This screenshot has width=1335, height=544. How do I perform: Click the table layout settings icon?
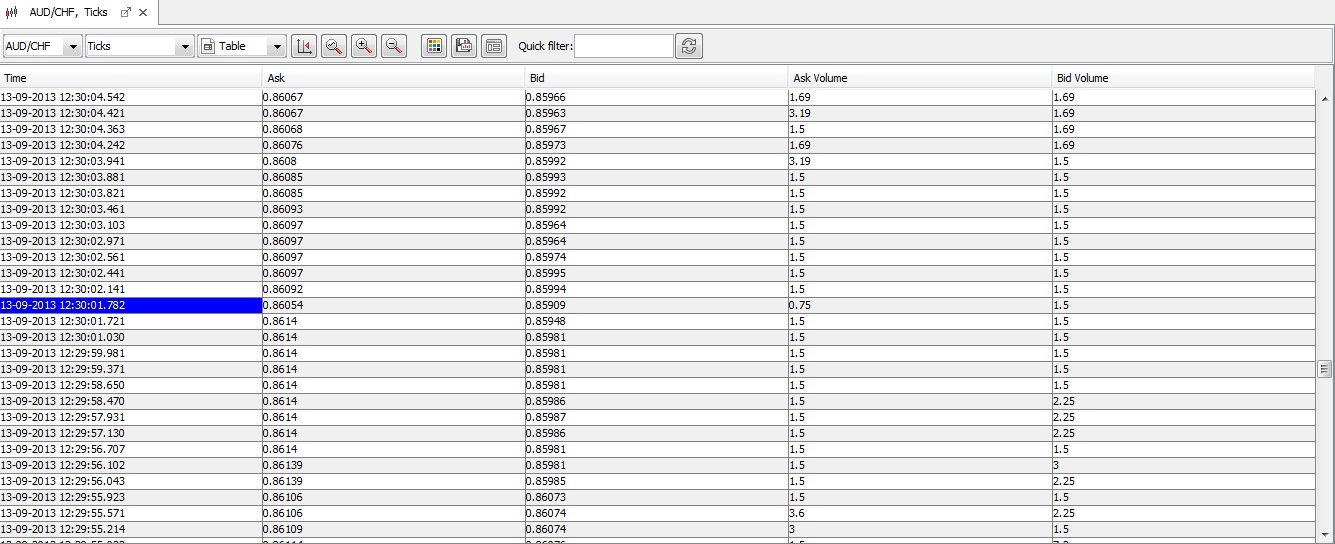pyautogui.click(x=494, y=46)
